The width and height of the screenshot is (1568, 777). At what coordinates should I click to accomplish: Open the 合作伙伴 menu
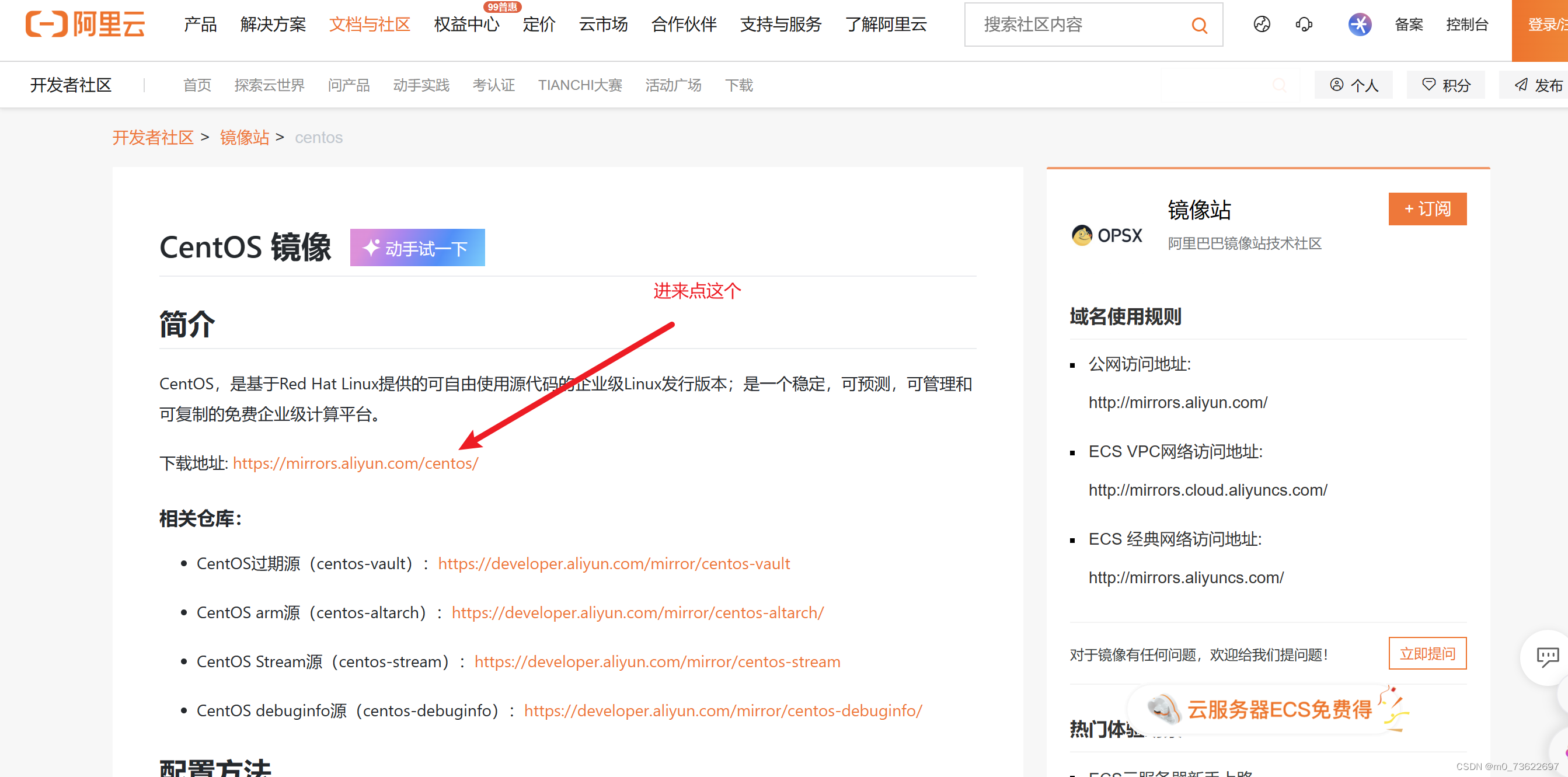click(x=684, y=25)
